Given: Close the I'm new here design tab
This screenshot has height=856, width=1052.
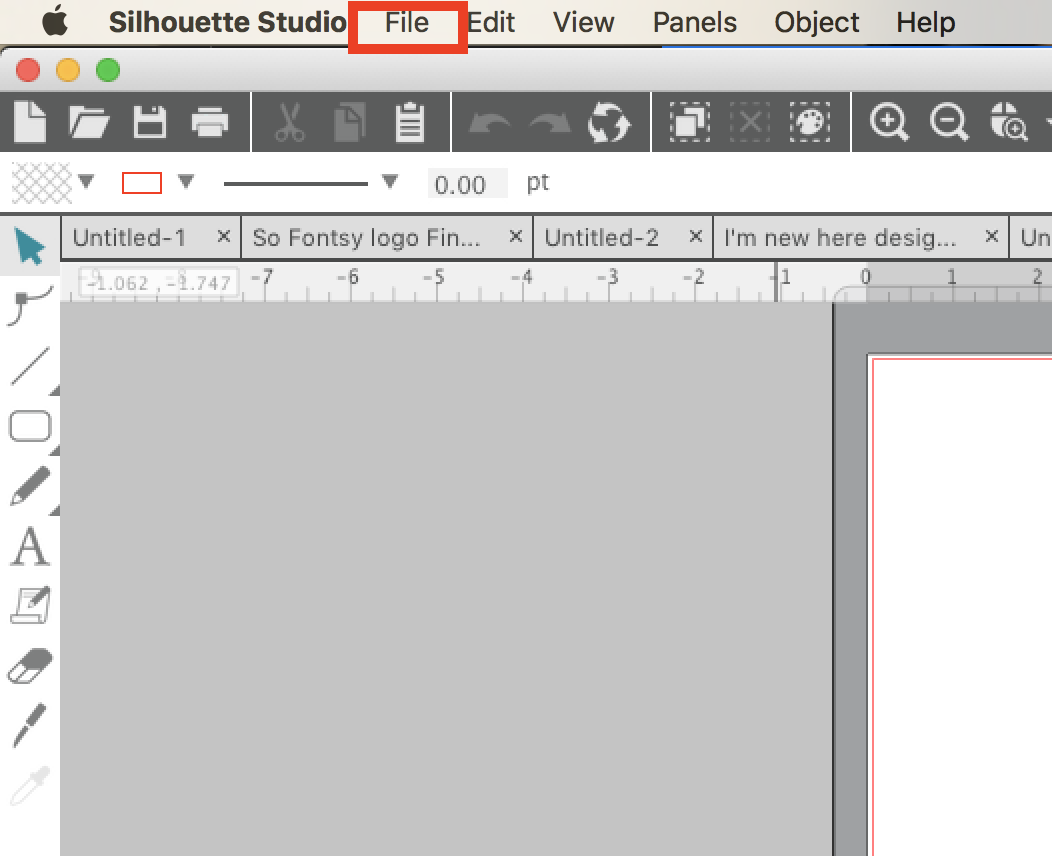Looking at the screenshot, I should pos(991,236).
